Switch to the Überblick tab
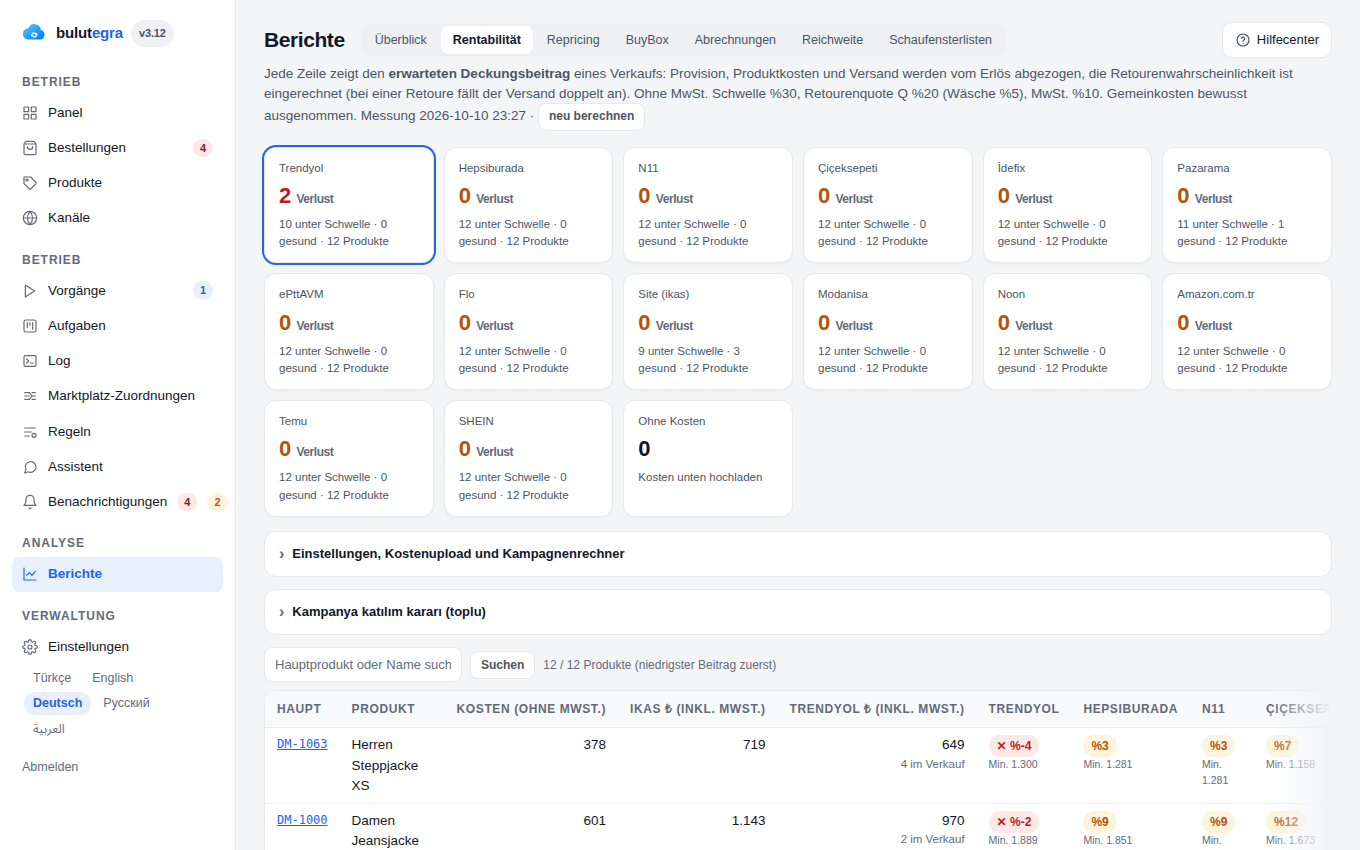Viewport: 1360px width, 850px height. [x=401, y=40]
